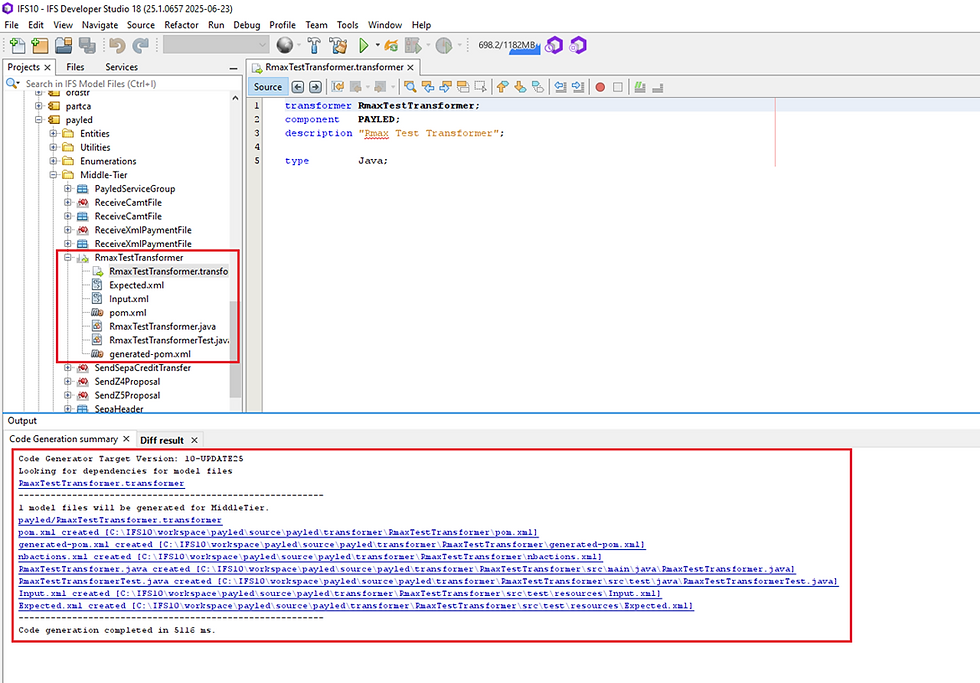Click the Save All toolbar icon
The width and height of the screenshot is (980, 683).
click(87, 46)
